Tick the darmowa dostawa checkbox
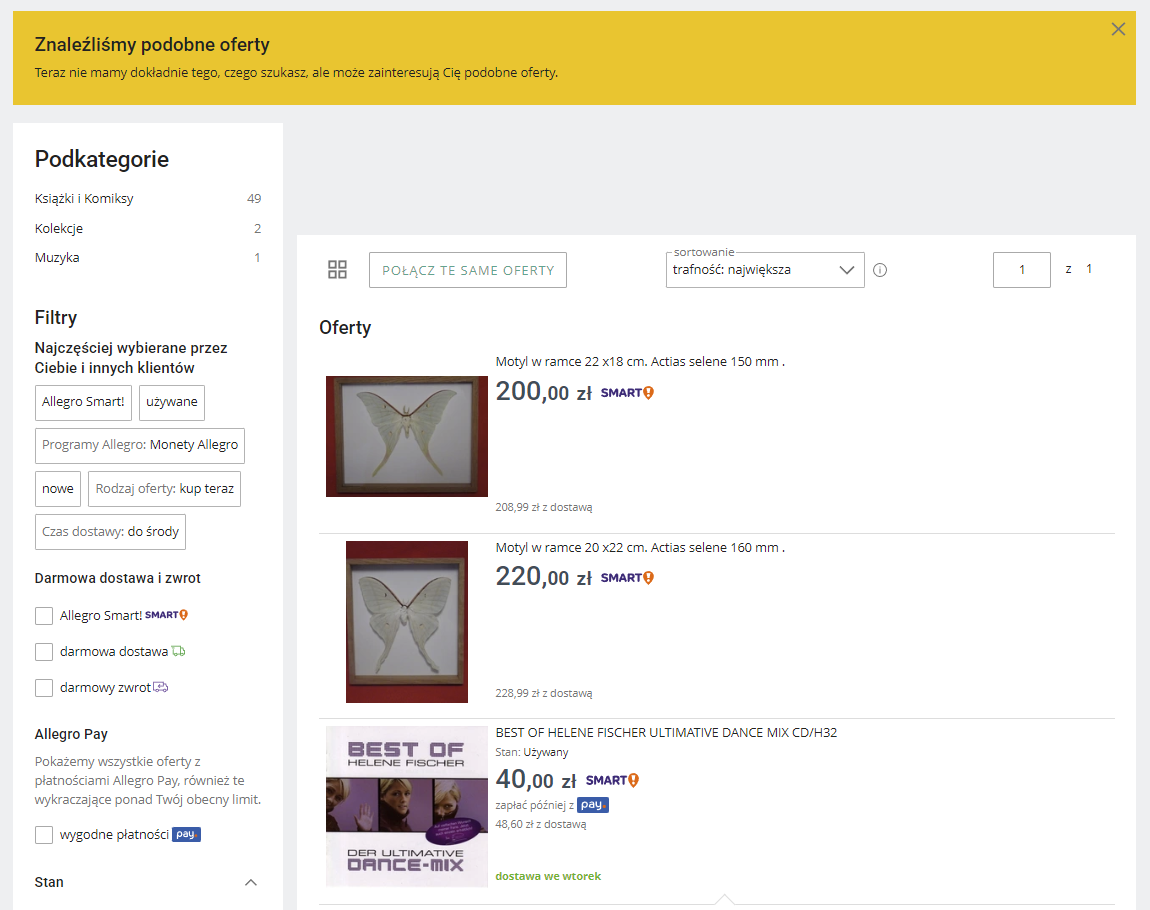 (44, 652)
